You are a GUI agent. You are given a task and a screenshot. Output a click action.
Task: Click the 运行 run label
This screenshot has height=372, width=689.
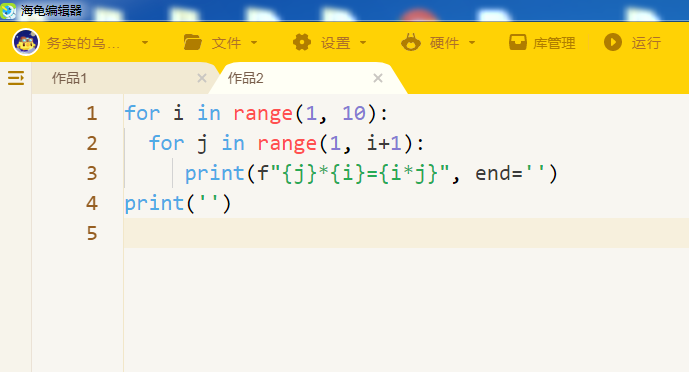[x=646, y=43]
